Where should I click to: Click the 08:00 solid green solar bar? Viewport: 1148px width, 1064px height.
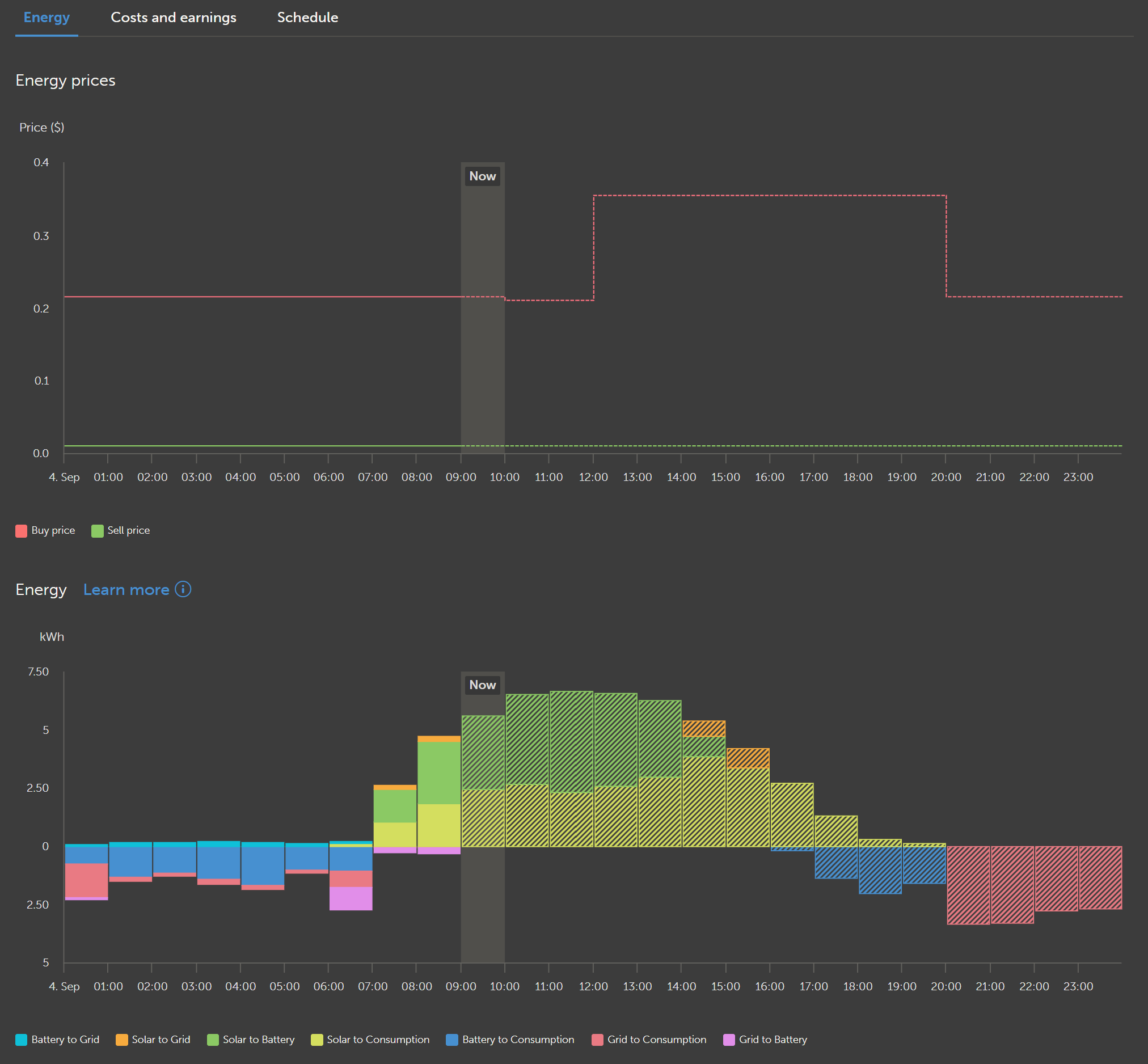(x=438, y=772)
